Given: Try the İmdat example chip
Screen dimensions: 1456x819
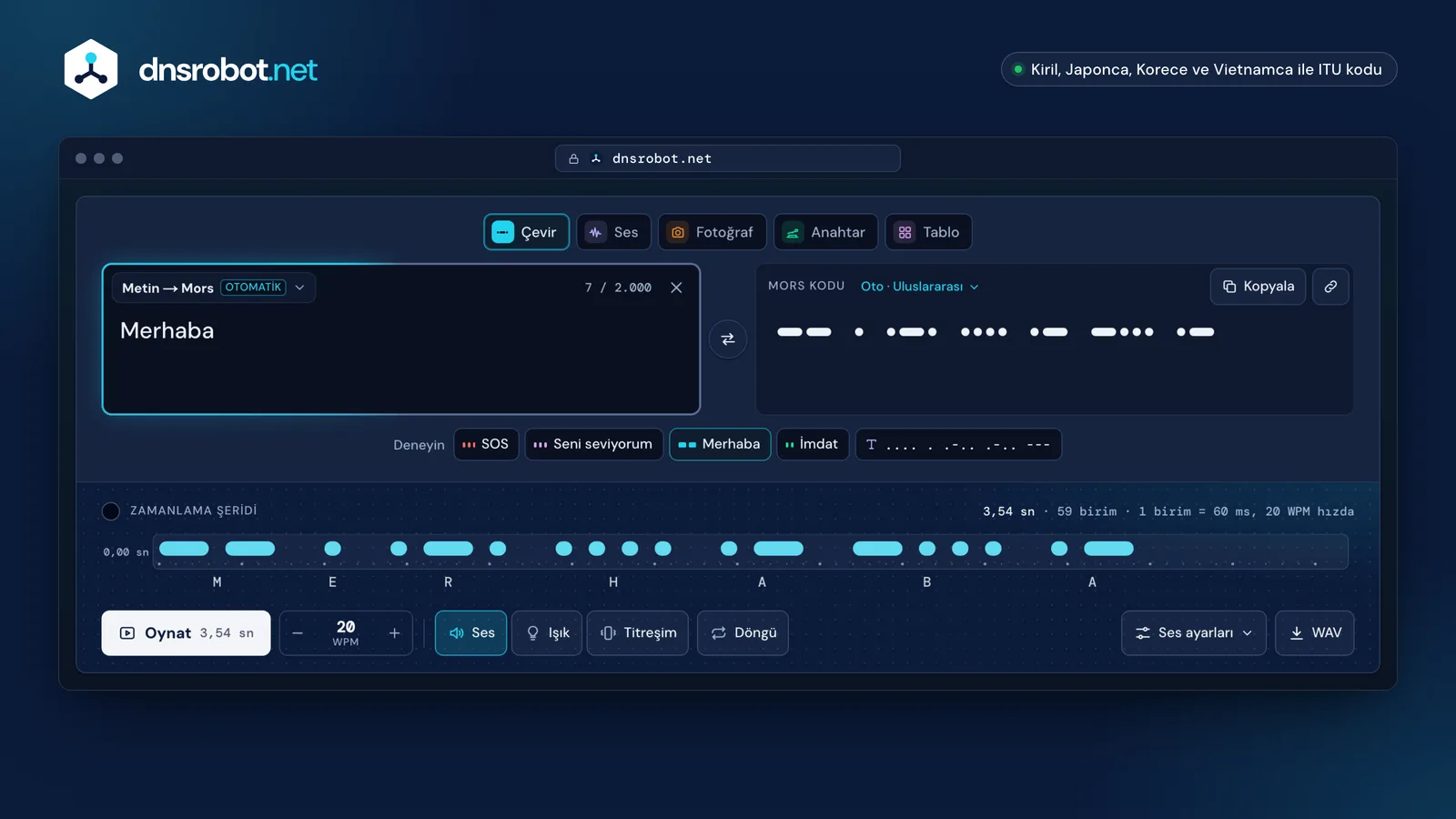Looking at the screenshot, I should point(813,444).
